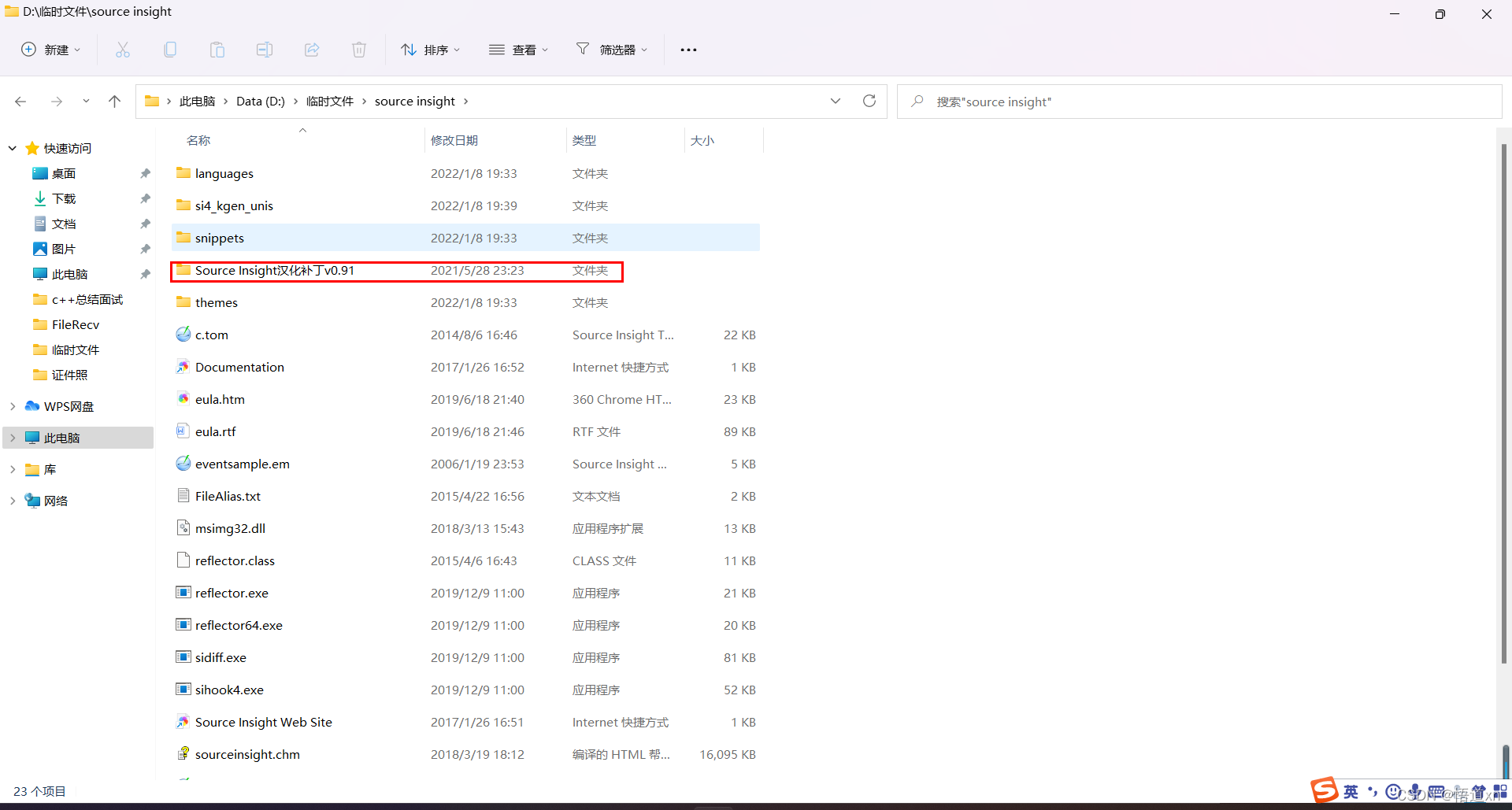This screenshot has width=1512, height=810.
Task: Click the Copy icon in the toolbar
Action: pyautogui.click(x=170, y=49)
